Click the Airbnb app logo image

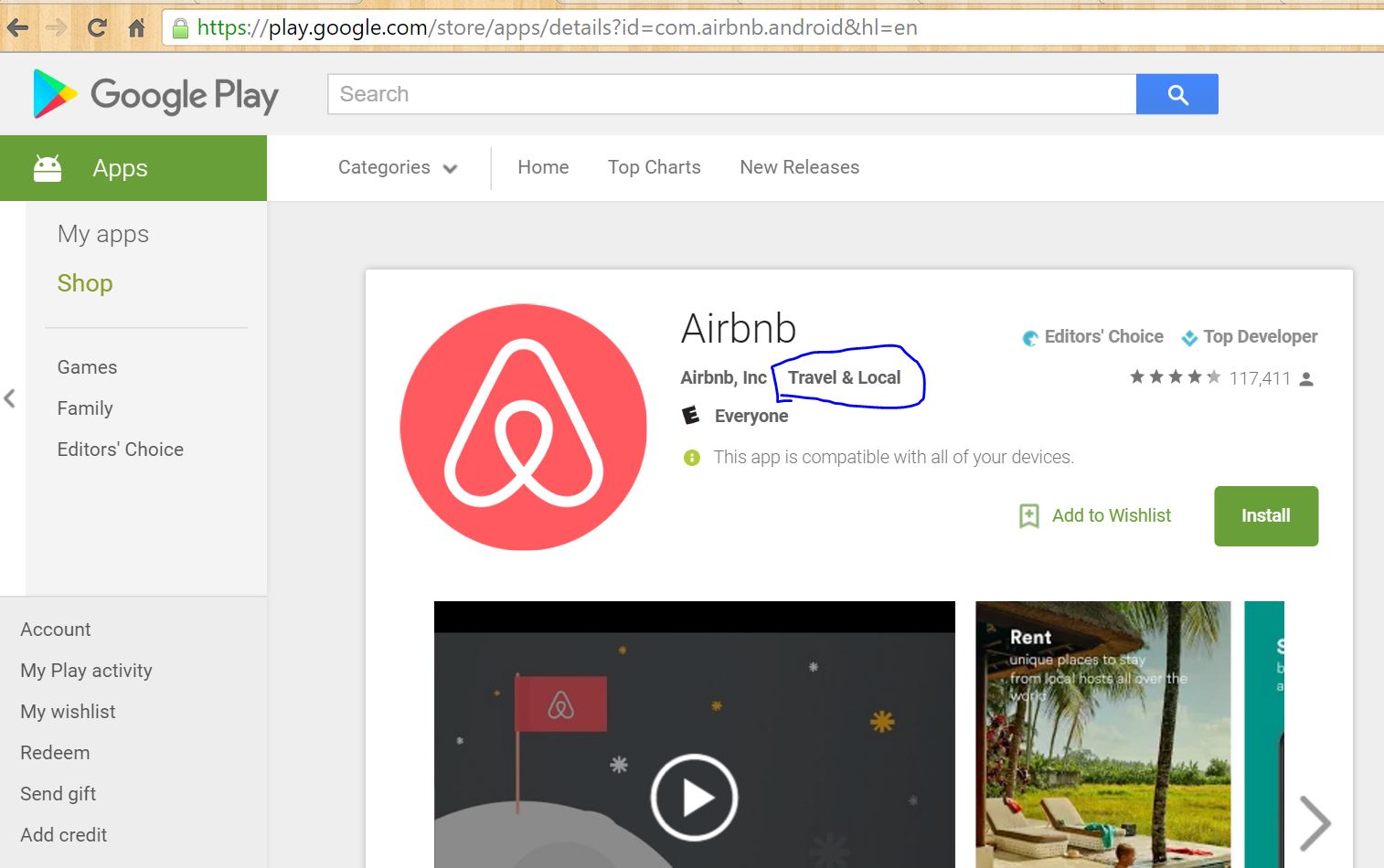pos(524,427)
